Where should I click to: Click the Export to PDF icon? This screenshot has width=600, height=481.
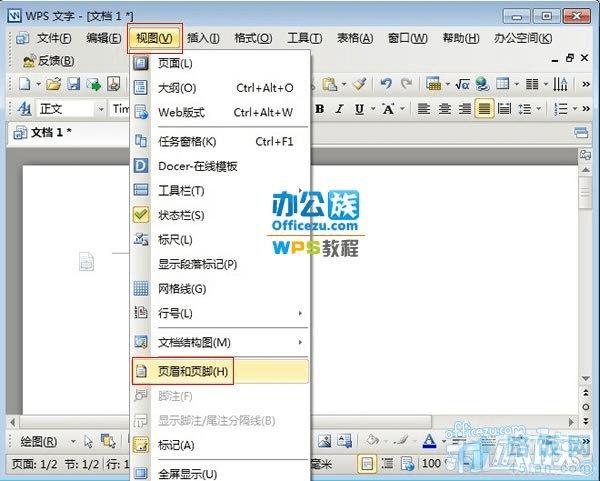[x=114, y=84]
